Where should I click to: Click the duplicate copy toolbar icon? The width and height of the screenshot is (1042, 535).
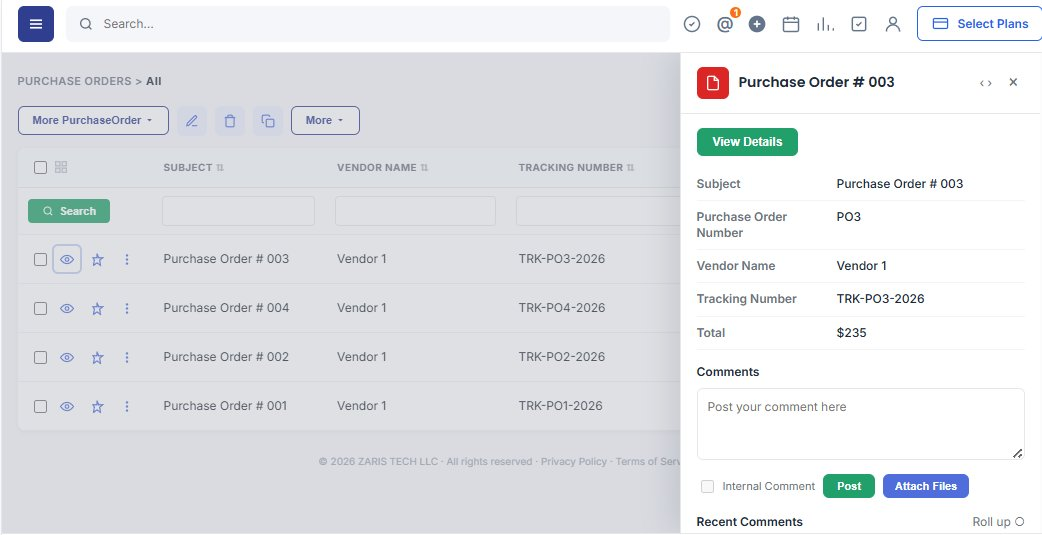coord(268,121)
